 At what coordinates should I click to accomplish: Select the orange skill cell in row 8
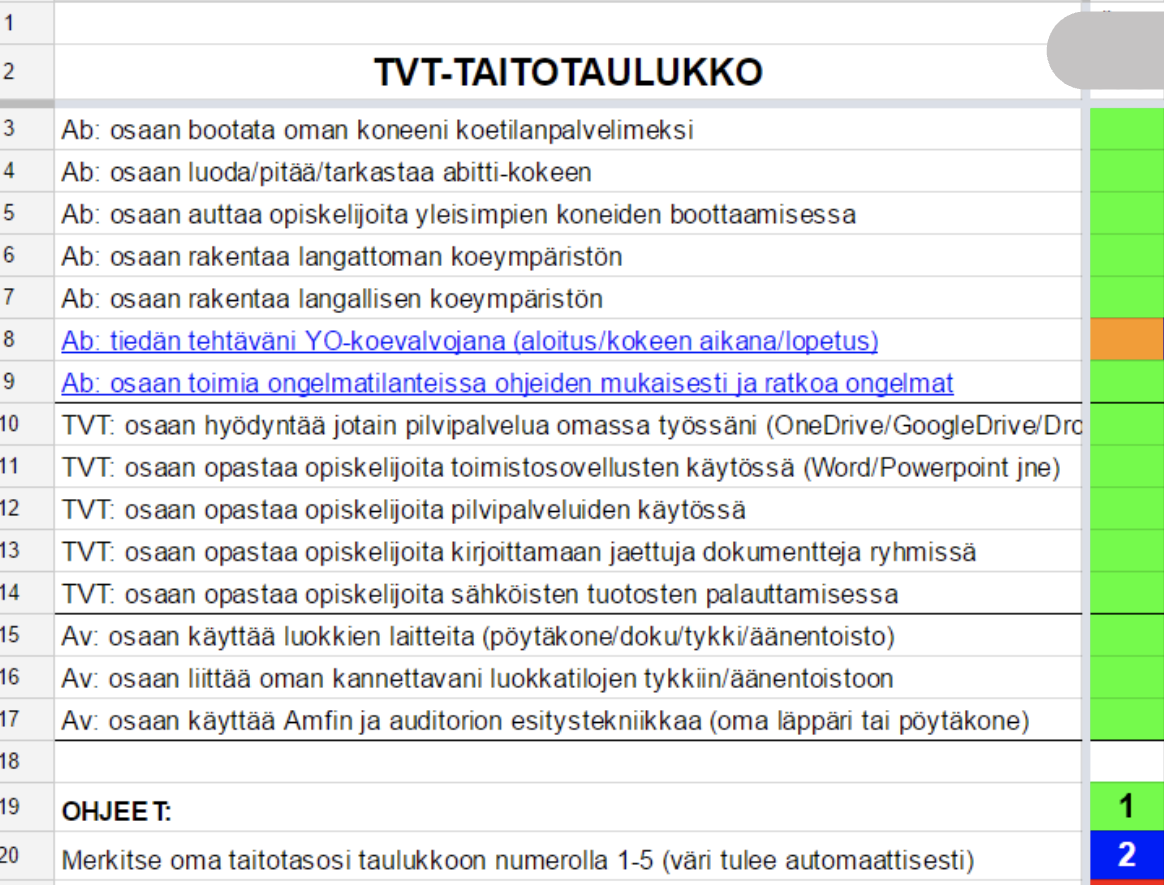pos(1127,341)
